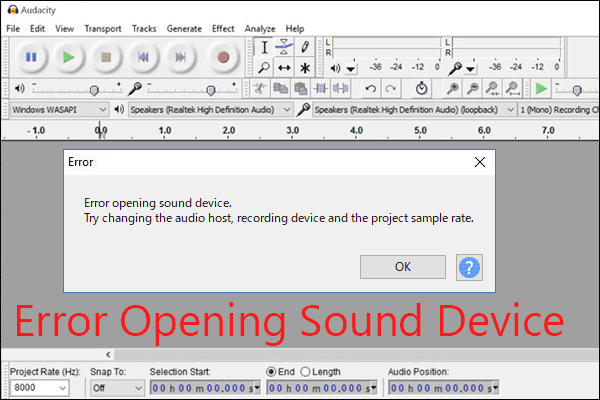This screenshot has width=600, height=400.
Task: Open the Mono Recording Channels dropdown
Action: pos(559,110)
